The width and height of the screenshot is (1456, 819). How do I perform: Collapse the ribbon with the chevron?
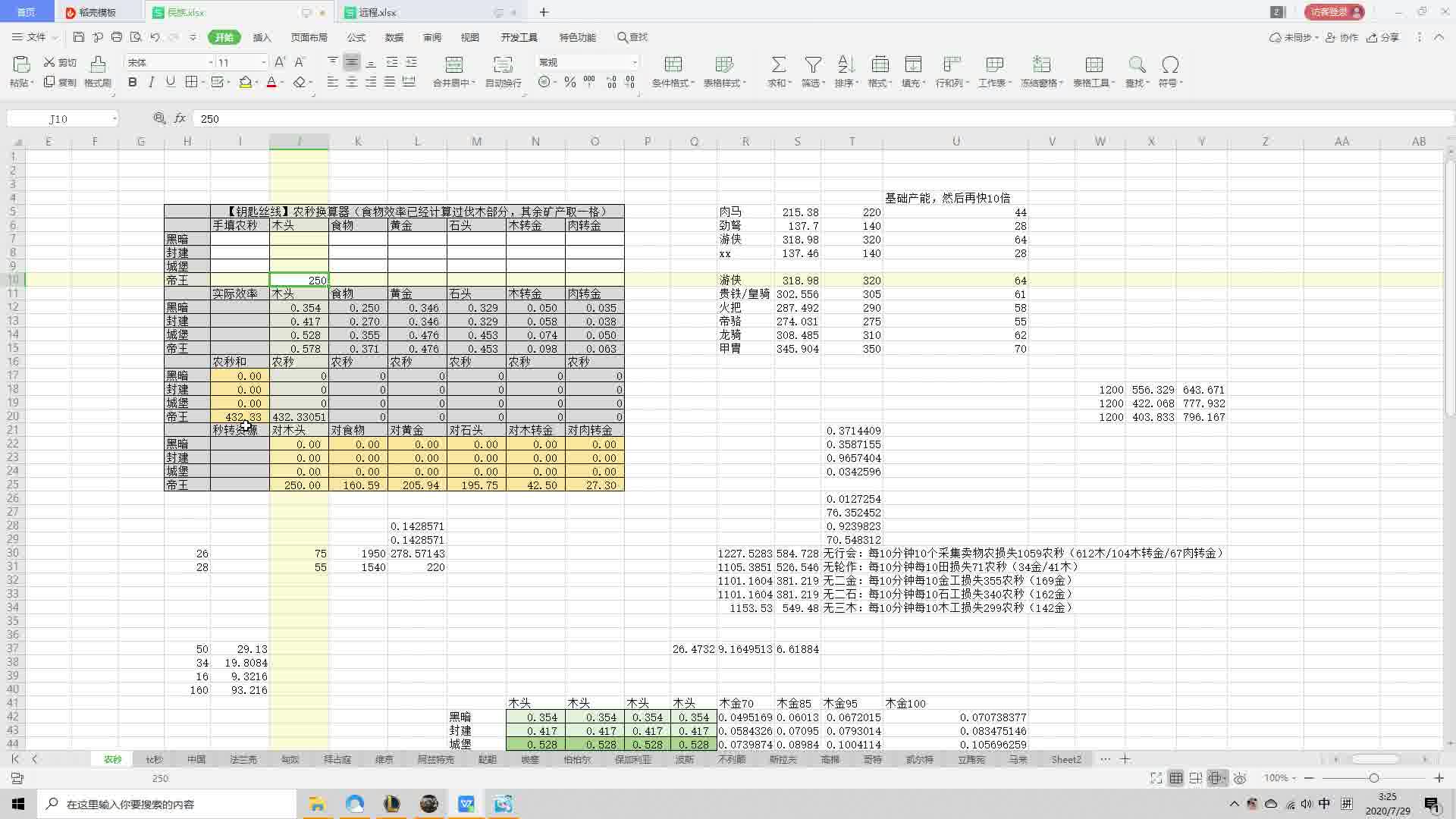(1439, 37)
